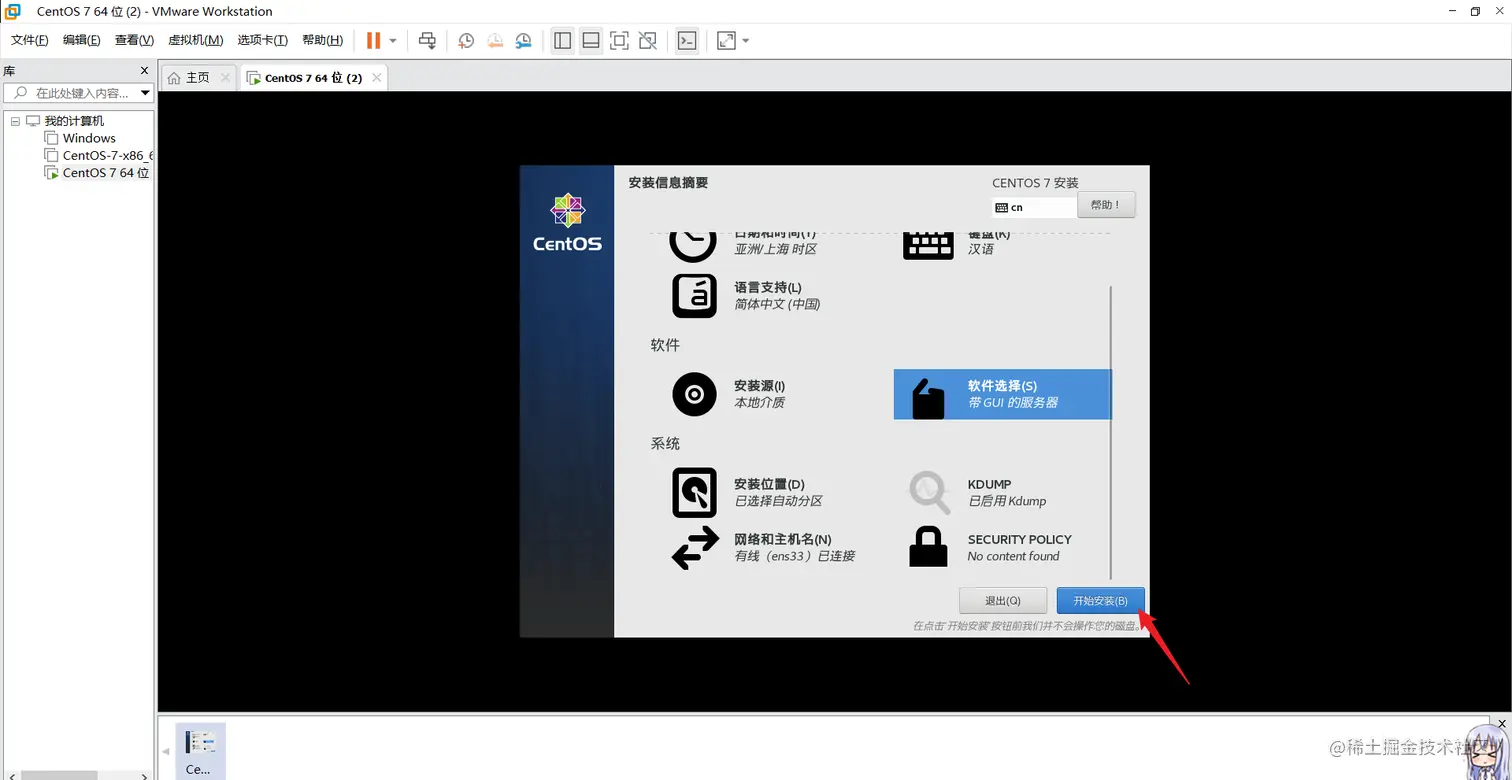Image resolution: width=1512 pixels, height=780 pixels.
Task: Click the 键盘 keyboard layout icon
Action: click(928, 245)
